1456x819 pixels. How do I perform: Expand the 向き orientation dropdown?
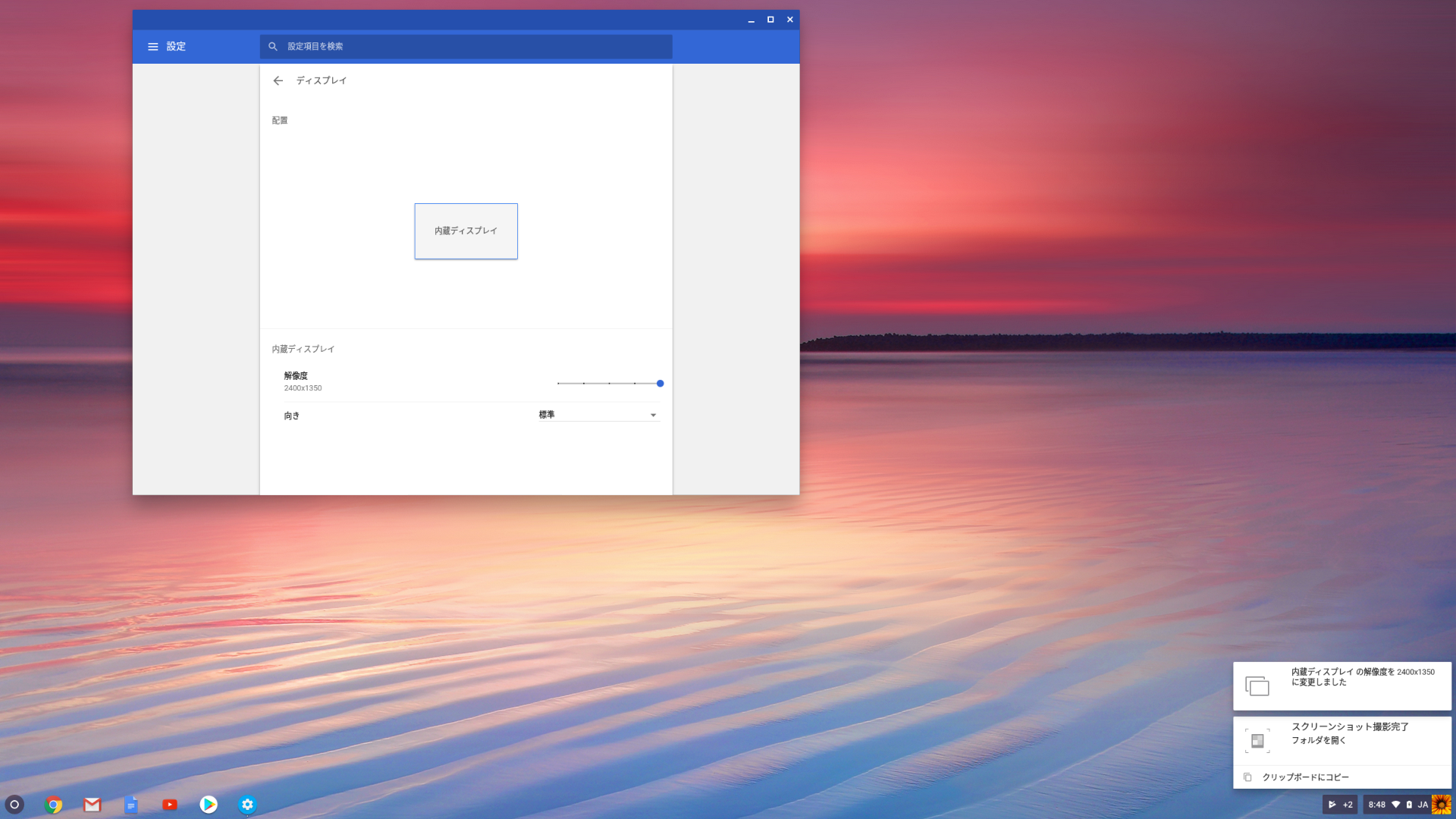[598, 415]
